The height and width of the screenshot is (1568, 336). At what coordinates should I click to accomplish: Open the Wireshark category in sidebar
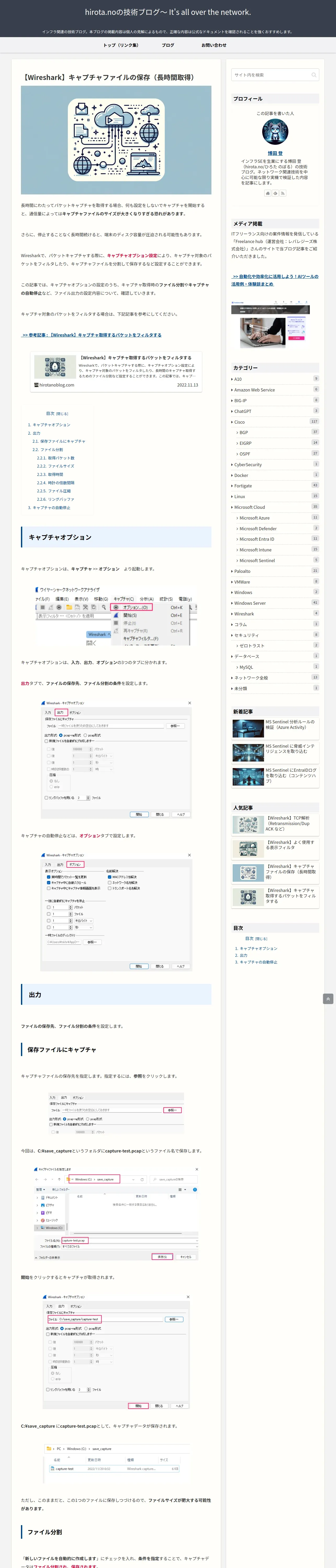coord(275,614)
